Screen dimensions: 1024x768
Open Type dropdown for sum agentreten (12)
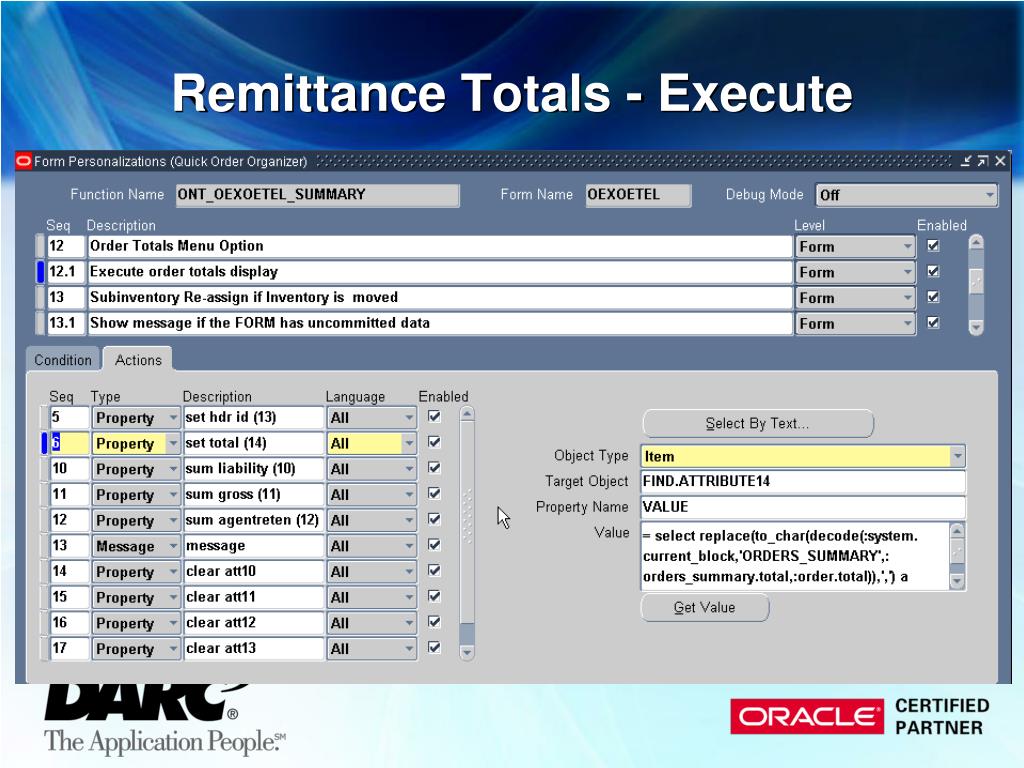pos(173,520)
